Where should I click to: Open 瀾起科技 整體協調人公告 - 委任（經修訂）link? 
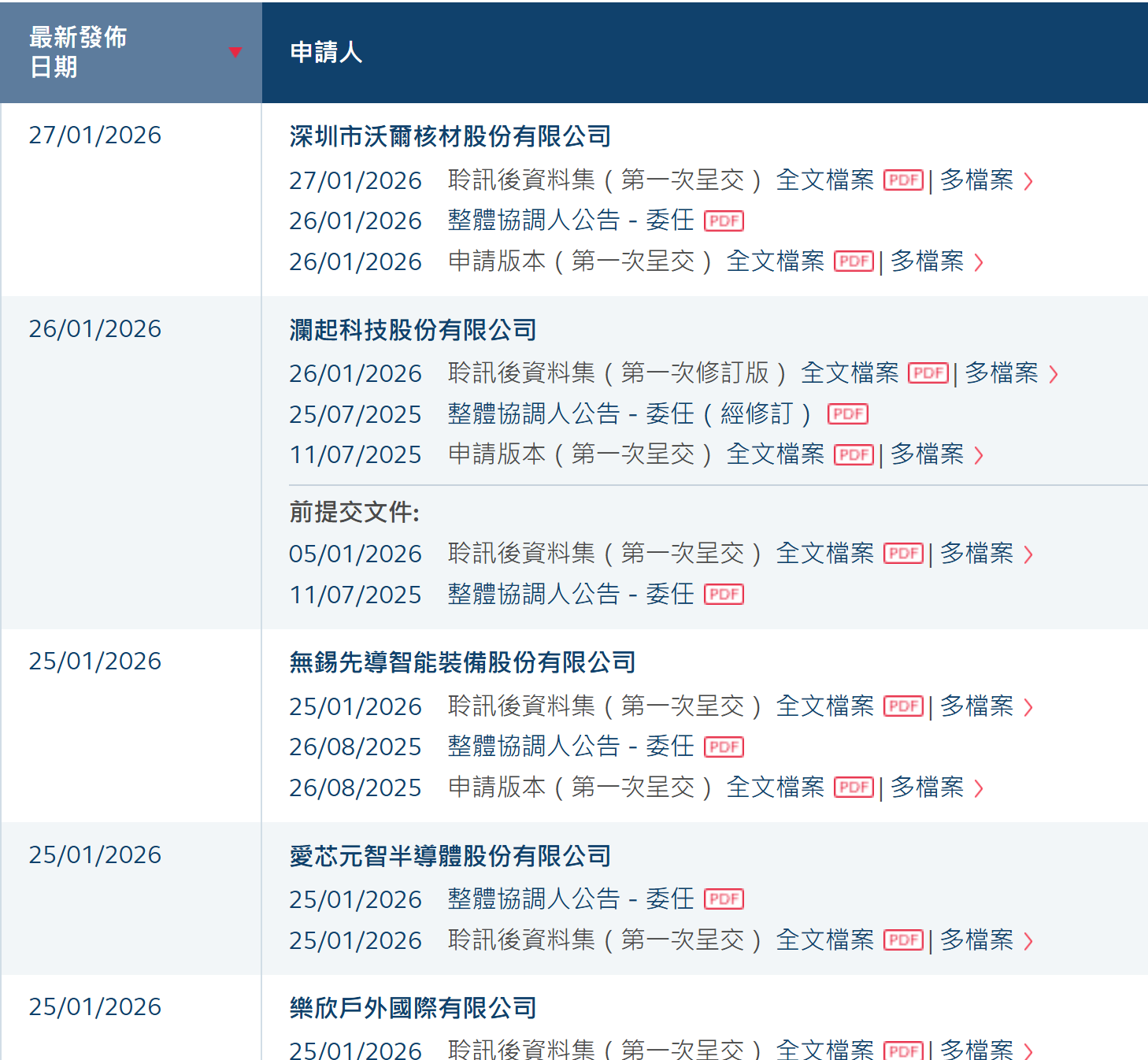tap(628, 413)
